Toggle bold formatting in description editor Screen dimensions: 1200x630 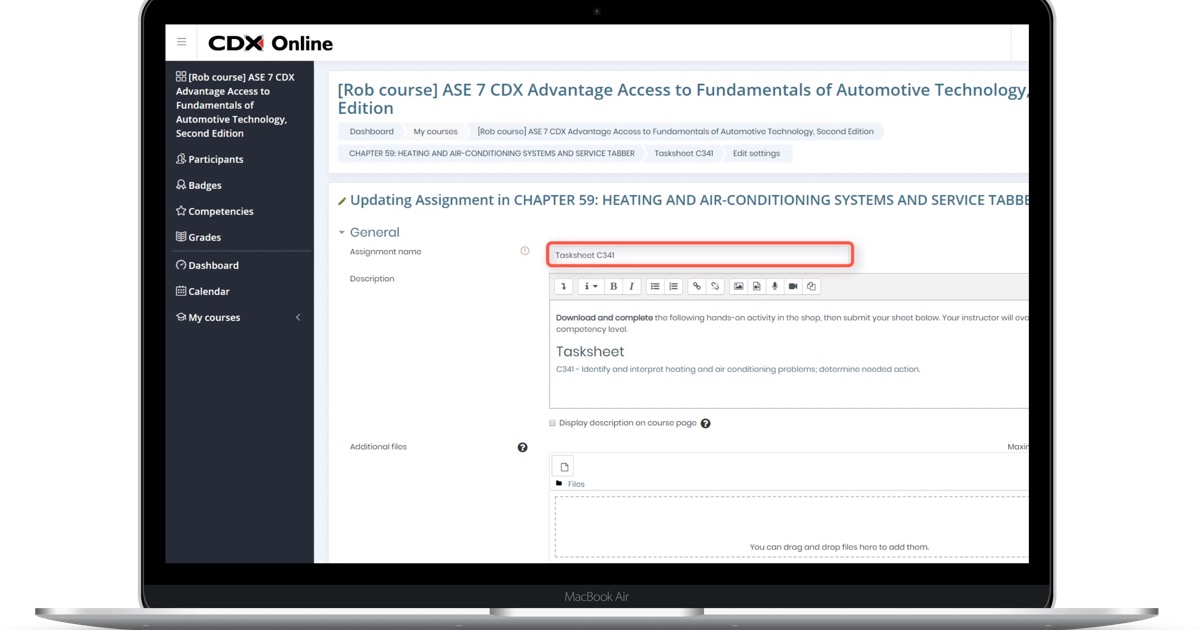tap(613, 287)
